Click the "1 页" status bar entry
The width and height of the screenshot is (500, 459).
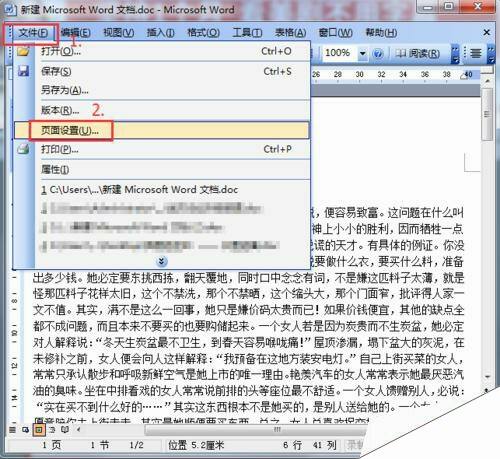(51, 445)
